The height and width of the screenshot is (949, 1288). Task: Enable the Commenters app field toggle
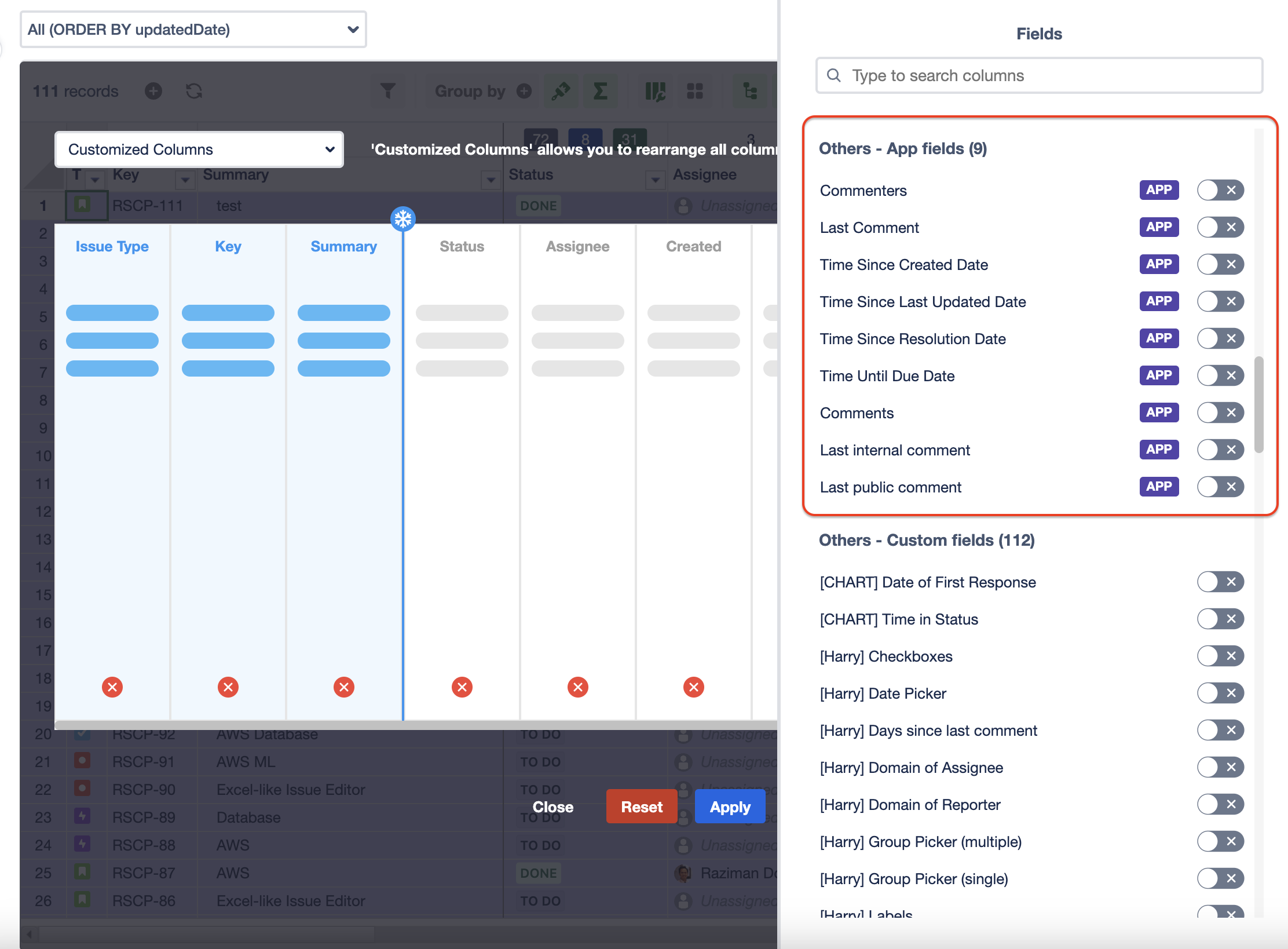click(x=1220, y=190)
